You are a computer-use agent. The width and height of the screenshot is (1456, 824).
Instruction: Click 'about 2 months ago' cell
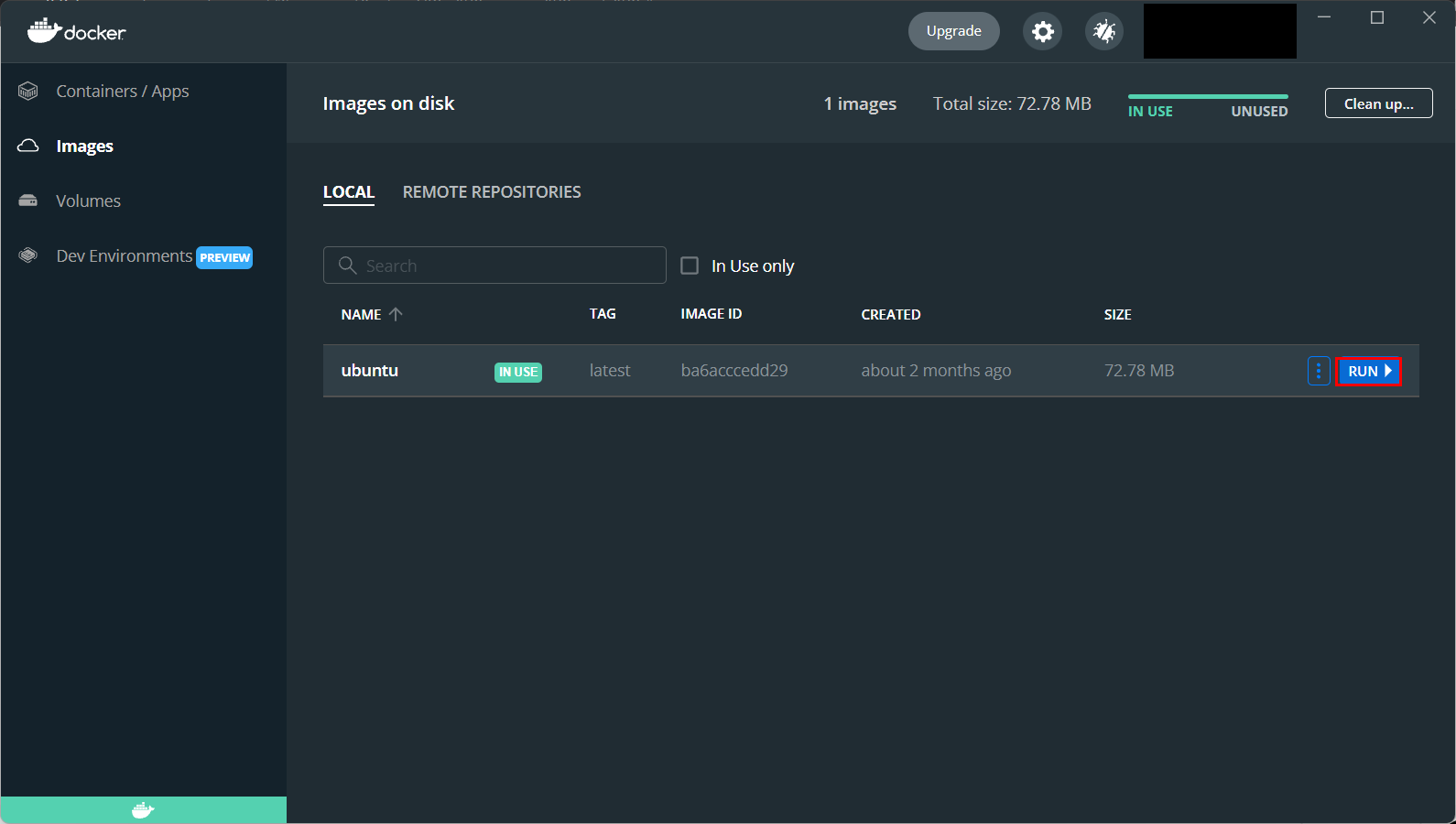[x=936, y=370]
